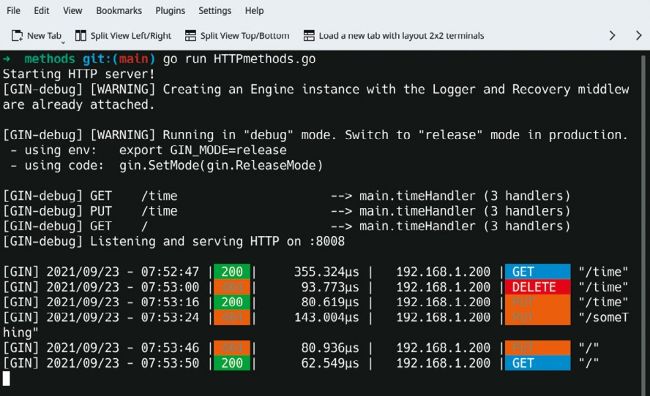Click the "93.773µs" latency value
The width and height of the screenshot is (650, 396).
[330, 287]
